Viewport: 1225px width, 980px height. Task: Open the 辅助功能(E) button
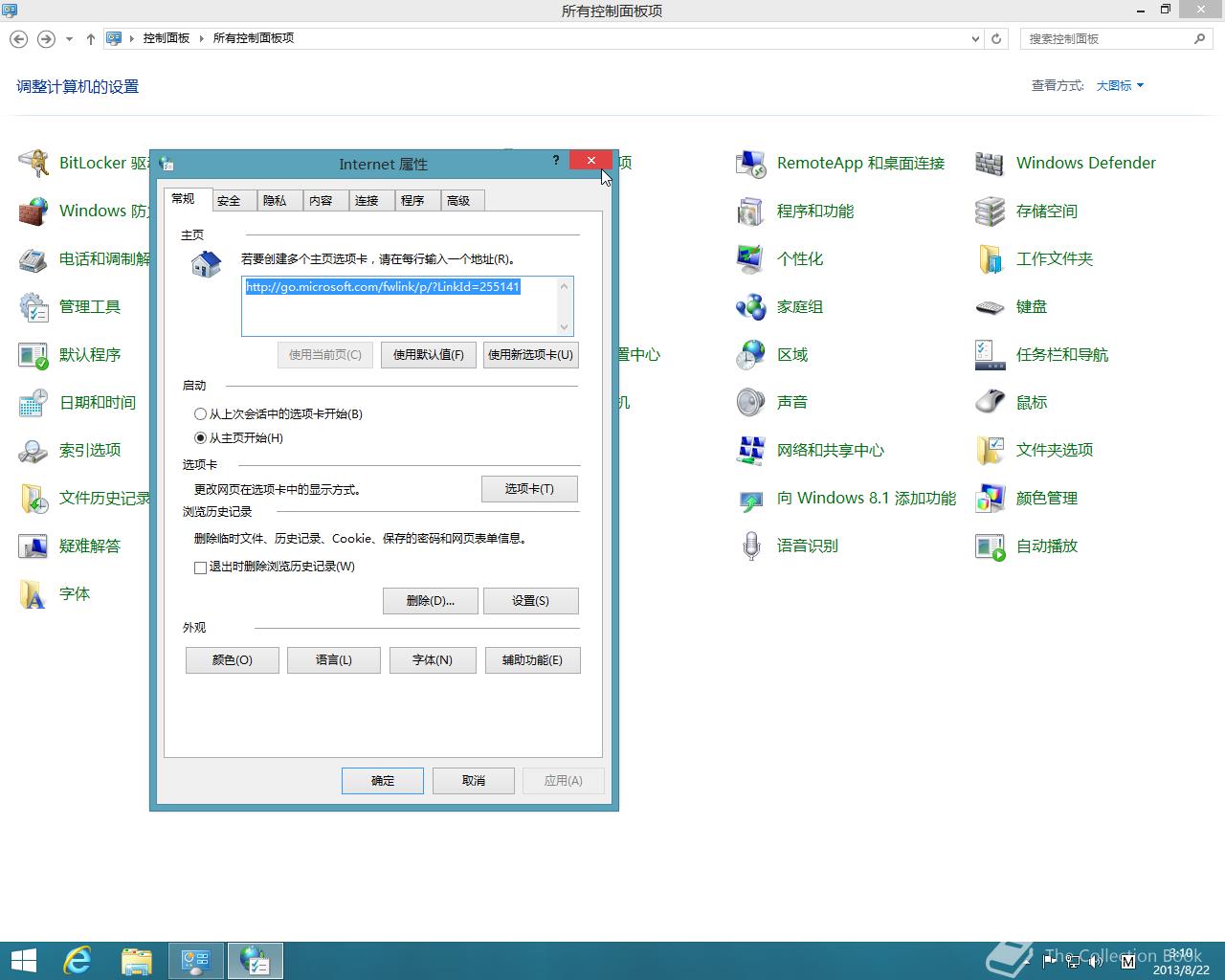(533, 660)
